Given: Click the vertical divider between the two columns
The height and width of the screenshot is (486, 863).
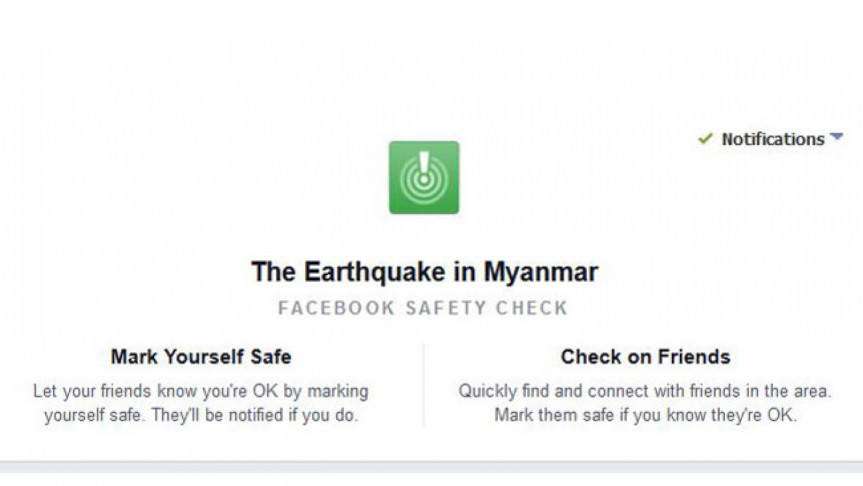Looking at the screenshot, I should [423, 385].
